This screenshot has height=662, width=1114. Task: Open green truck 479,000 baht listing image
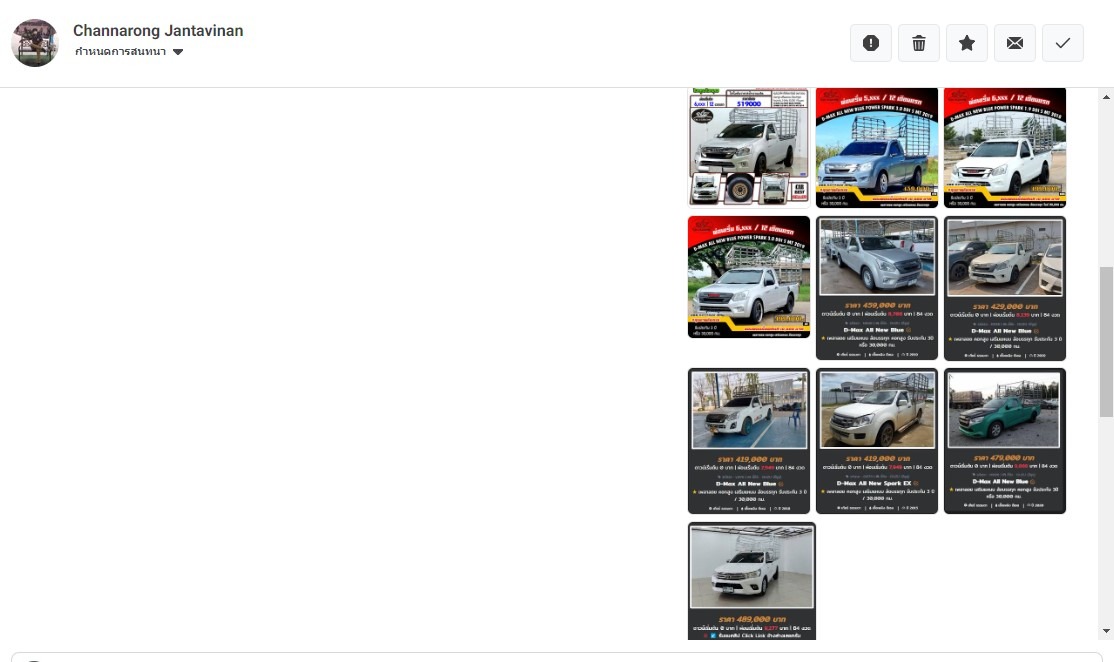(1005, 440)
